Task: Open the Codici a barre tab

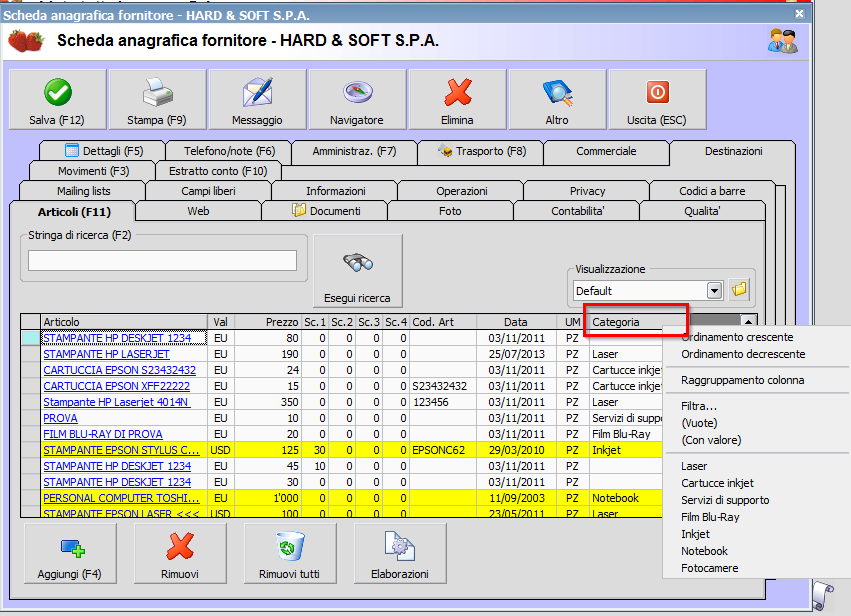Action: point(712,191)
